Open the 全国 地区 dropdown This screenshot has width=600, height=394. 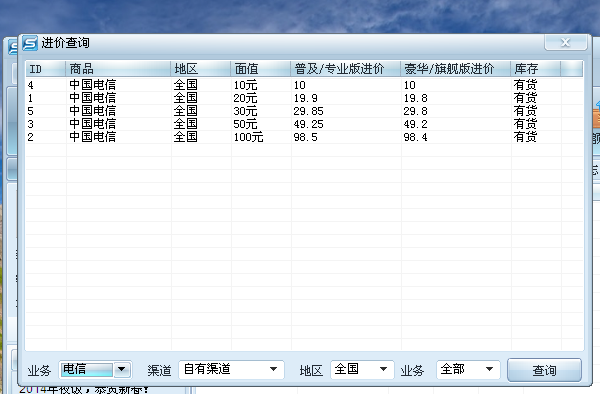tap(362, 370)
